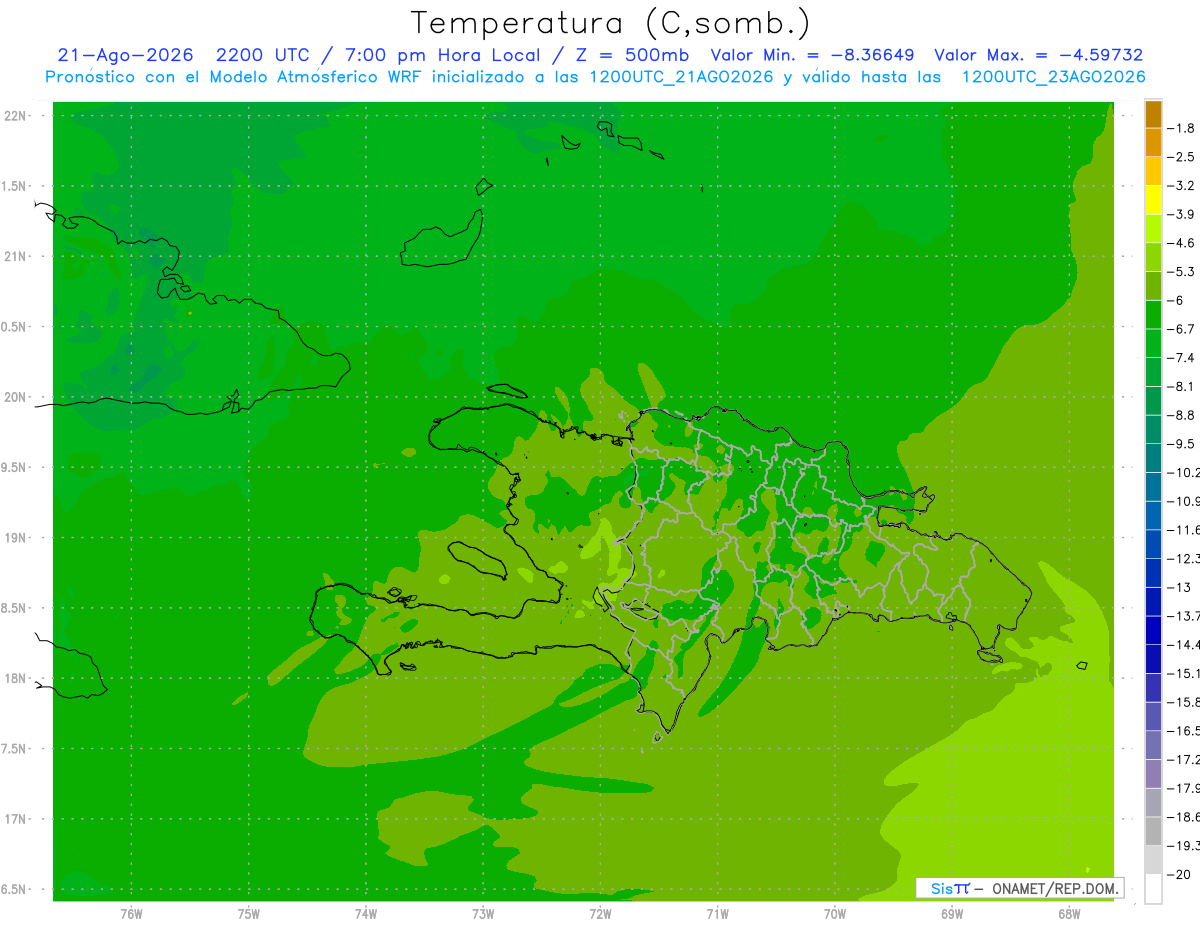Pick the yellow swatch between -3.2 and -3.9
Viewport: 1200px width, 927px height.
point(1153,200)
